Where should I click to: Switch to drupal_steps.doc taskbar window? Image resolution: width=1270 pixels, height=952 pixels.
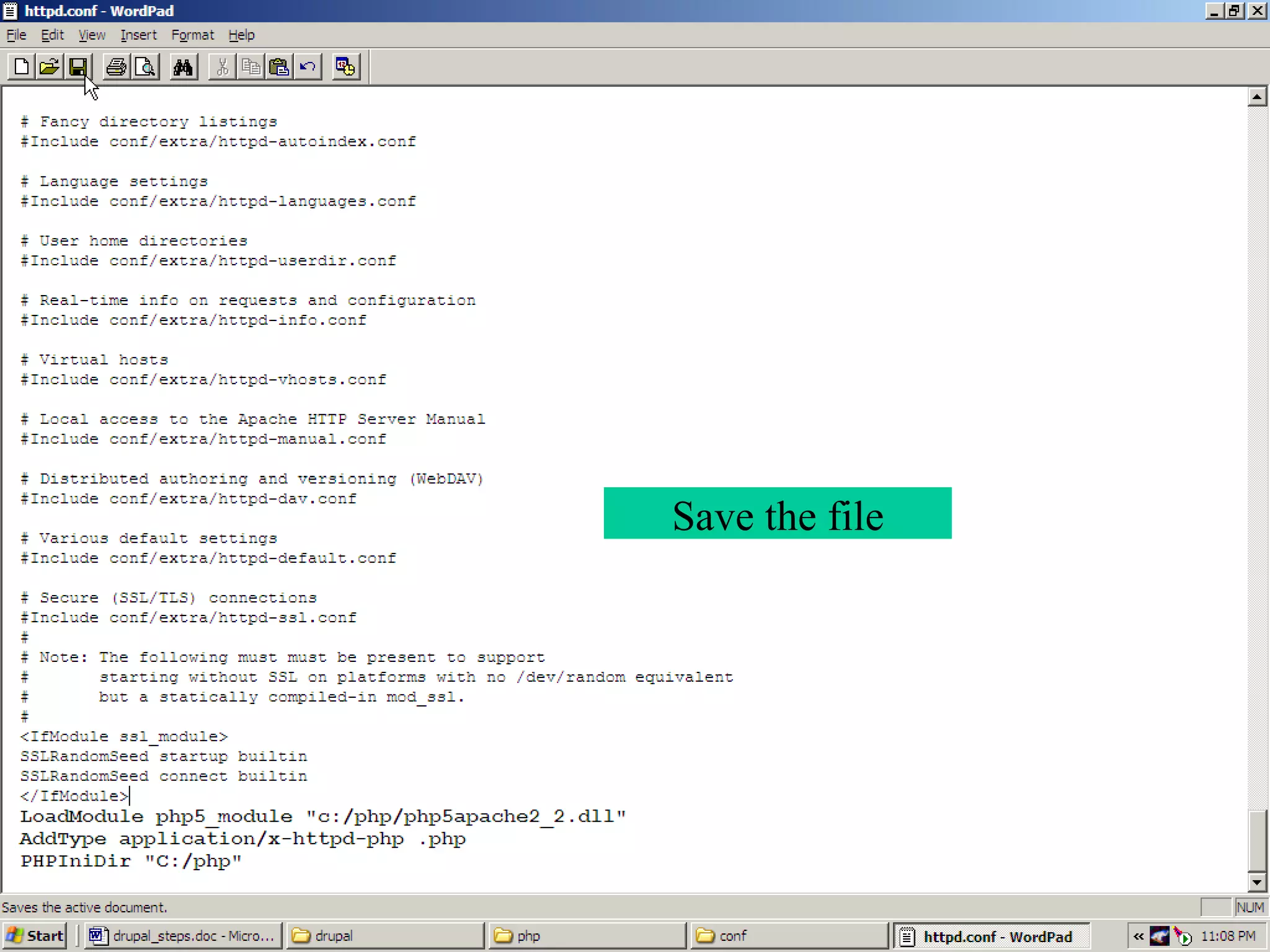[x=183, y=936]
